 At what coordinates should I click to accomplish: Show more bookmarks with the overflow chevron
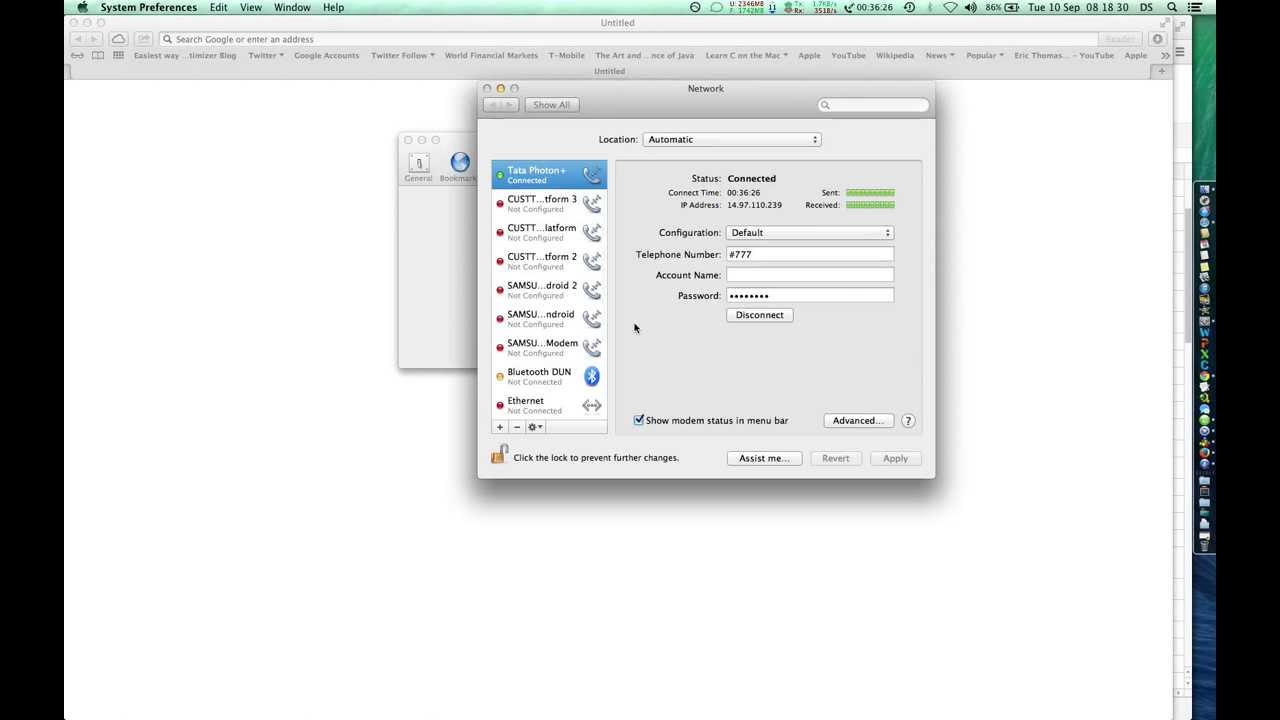[x=1165, y=56]
